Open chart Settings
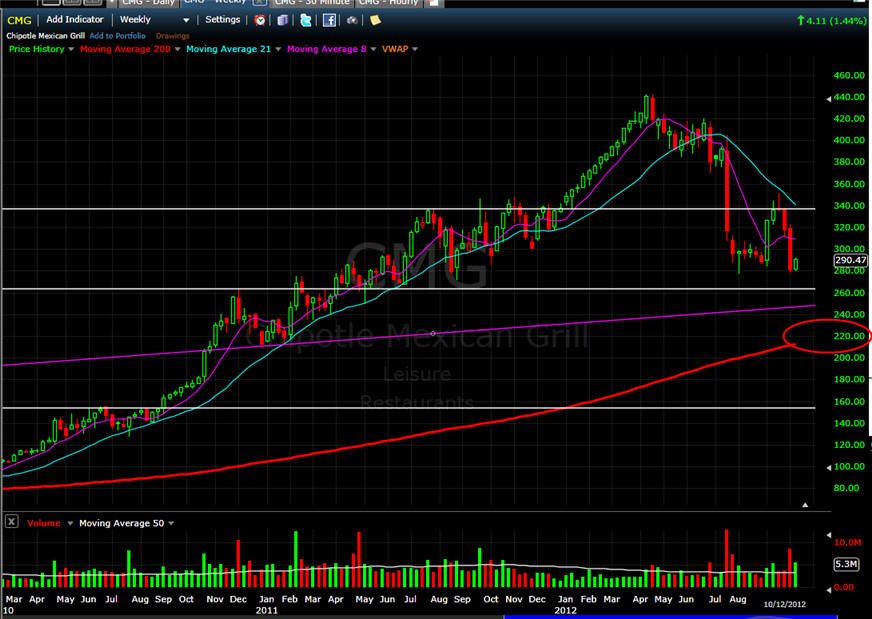872x619 pixels. [222, 19]
